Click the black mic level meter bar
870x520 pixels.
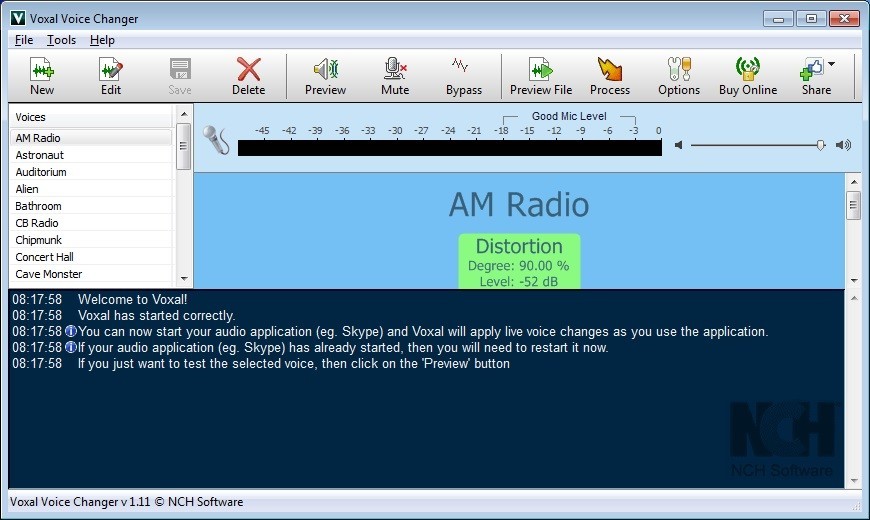pos(449,148)
